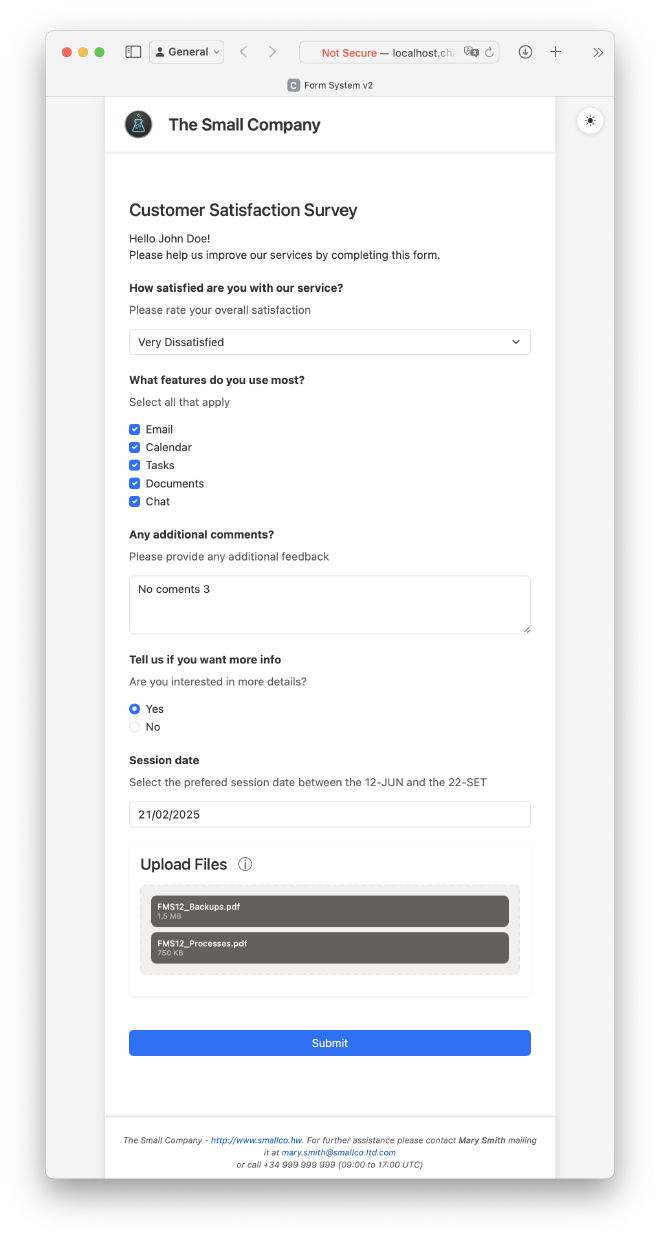Click The Small Company flask logo
Viewport: 660px width, 1239px height.
[x=139, y=124]
